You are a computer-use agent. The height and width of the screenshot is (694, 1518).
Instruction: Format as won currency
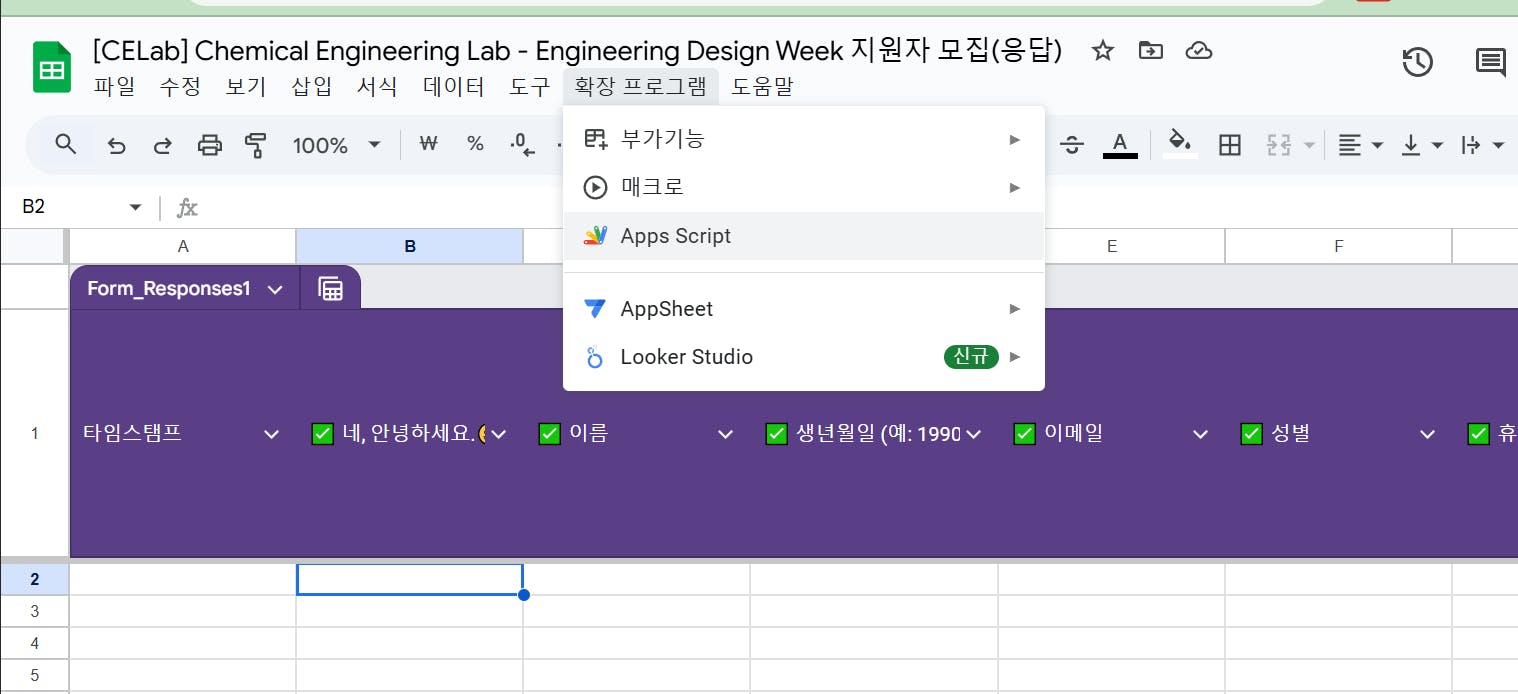tap(428, 145)
